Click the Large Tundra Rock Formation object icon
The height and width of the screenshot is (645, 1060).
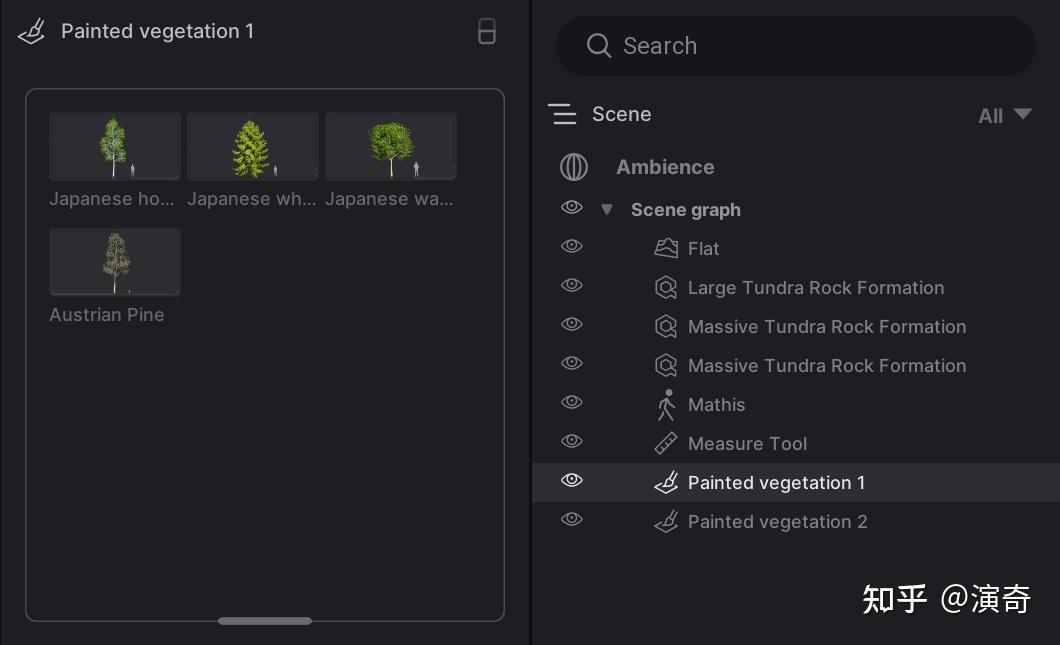pyautogui.click(x=666, y=288)
